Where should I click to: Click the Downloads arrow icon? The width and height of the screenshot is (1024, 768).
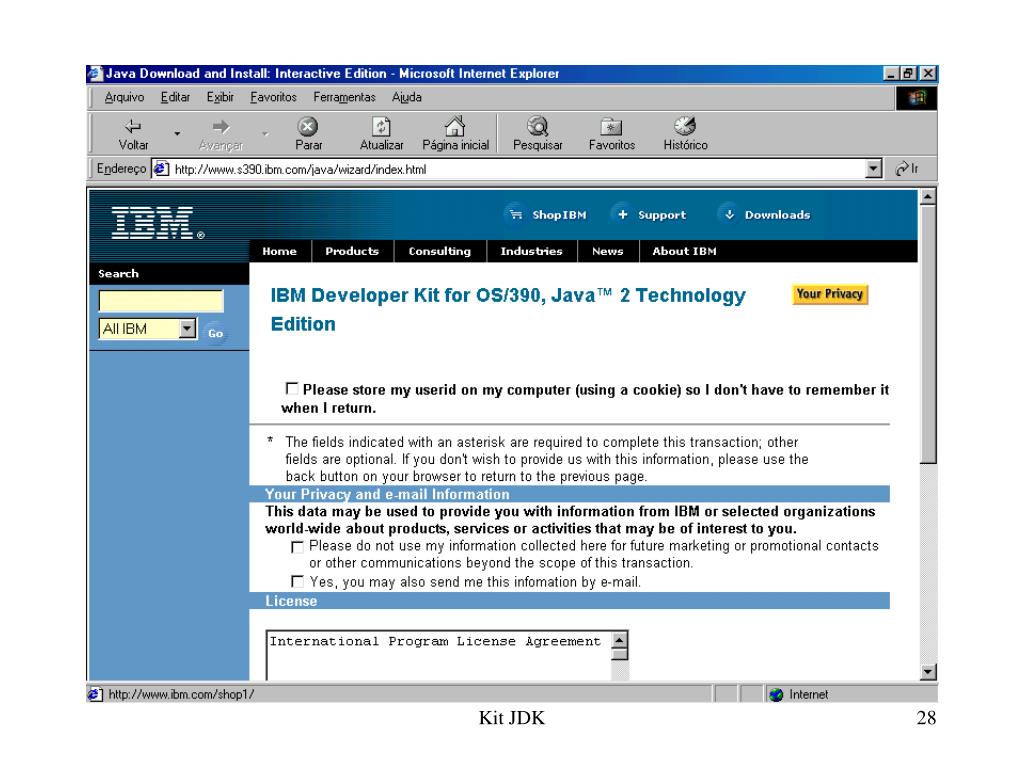729,214
